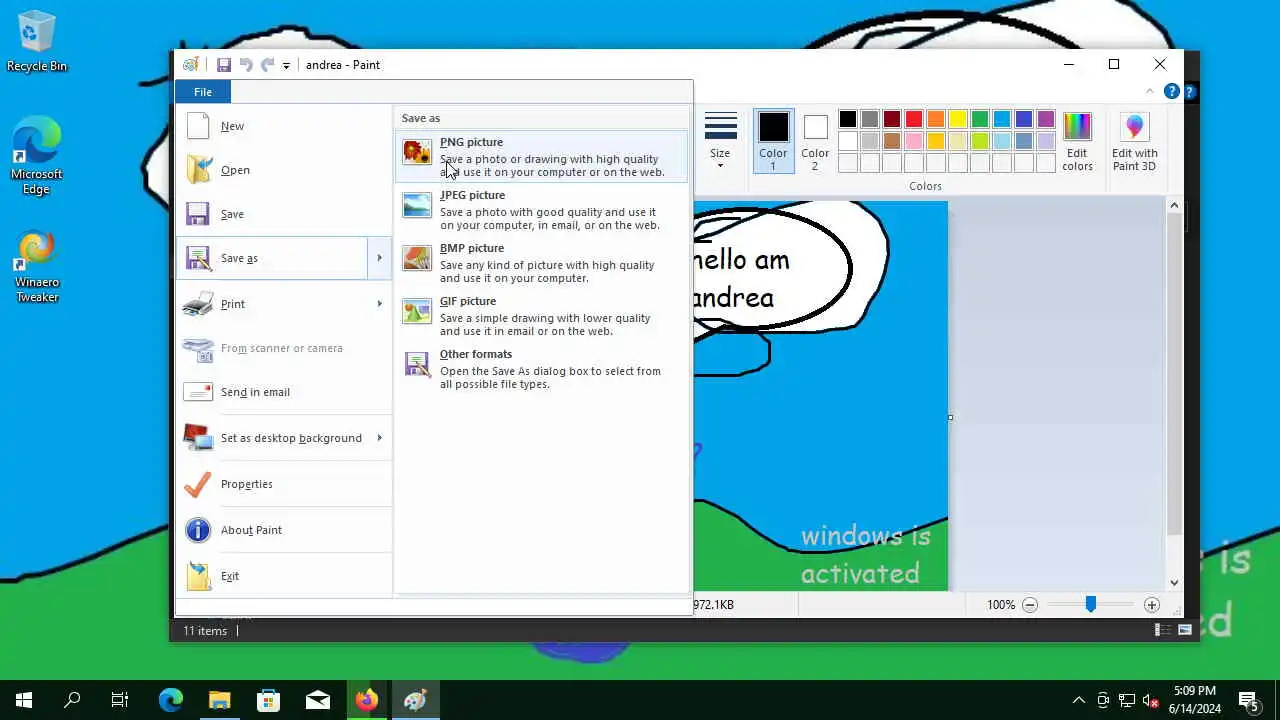Viewport: 1280px width, 720px height.
Task: Choose Save as in File menu
Action: tap(273, 258)
